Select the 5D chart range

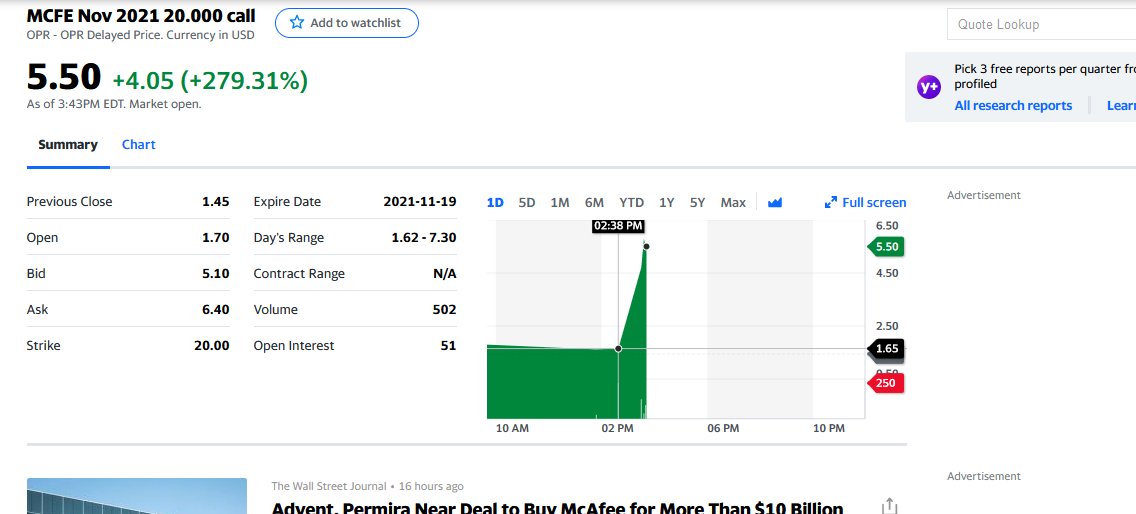527,202
